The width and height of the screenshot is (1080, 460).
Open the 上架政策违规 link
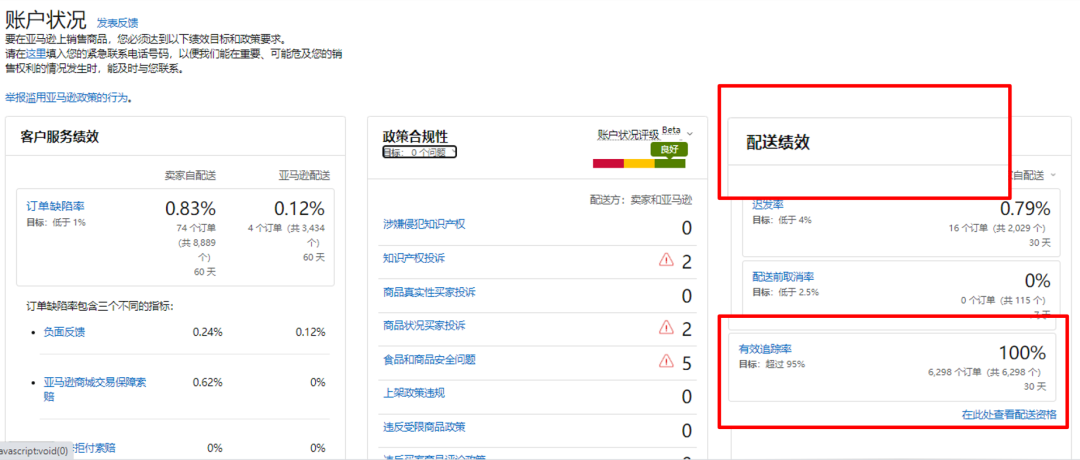(x=414, y=393)
